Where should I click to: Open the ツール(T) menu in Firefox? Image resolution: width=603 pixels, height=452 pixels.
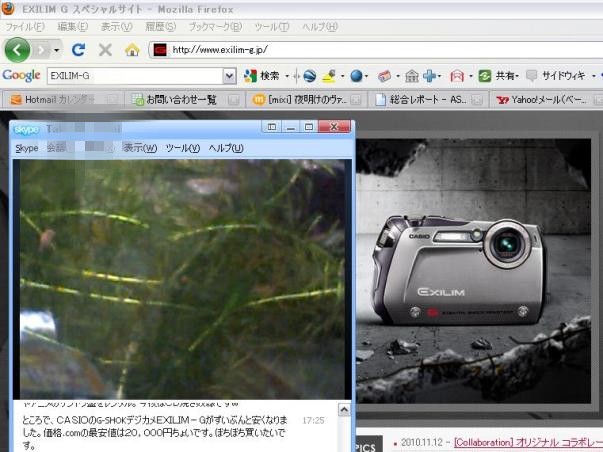(x=272, y=27)
